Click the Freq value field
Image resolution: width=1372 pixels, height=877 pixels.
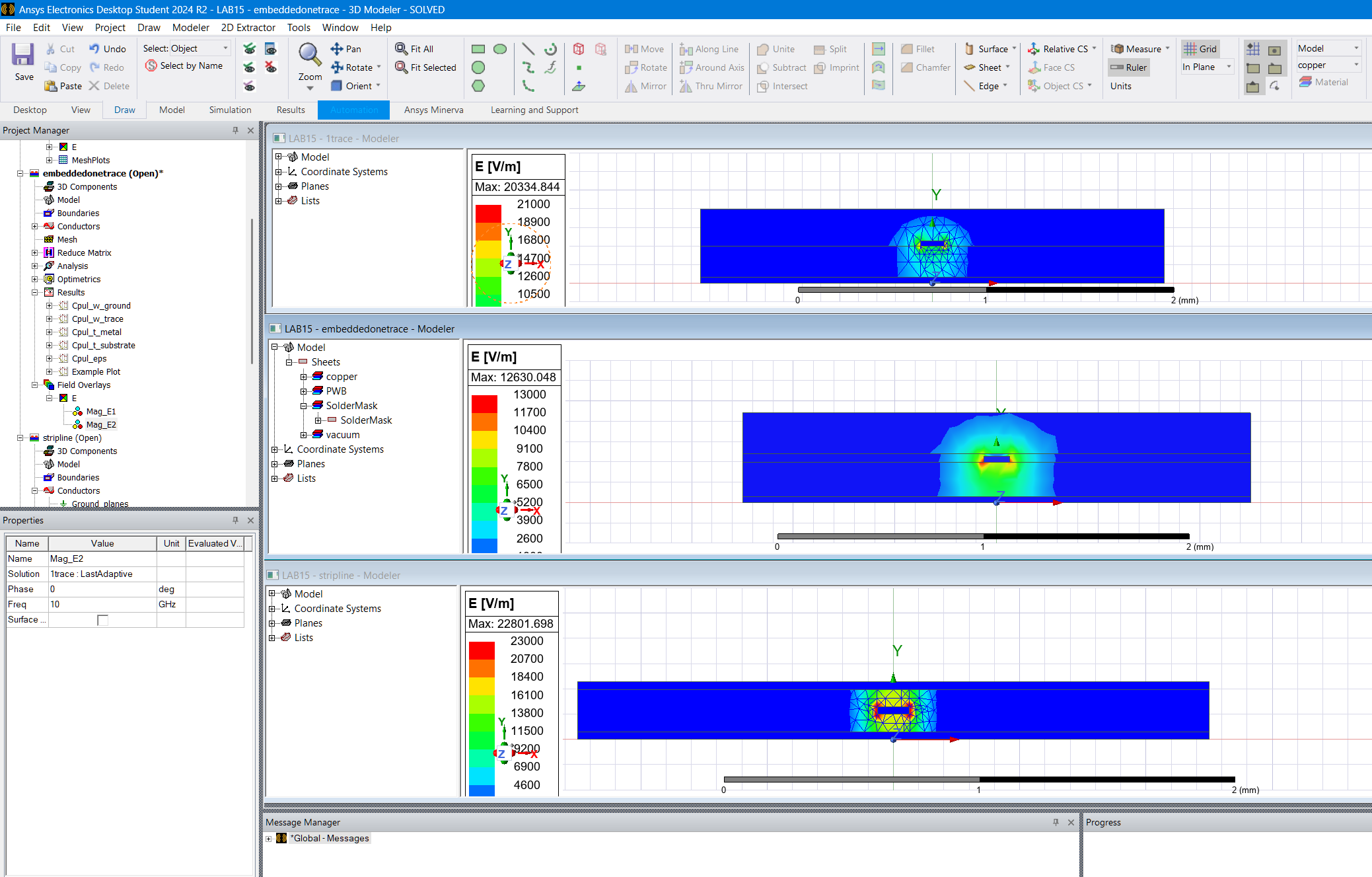102,604
